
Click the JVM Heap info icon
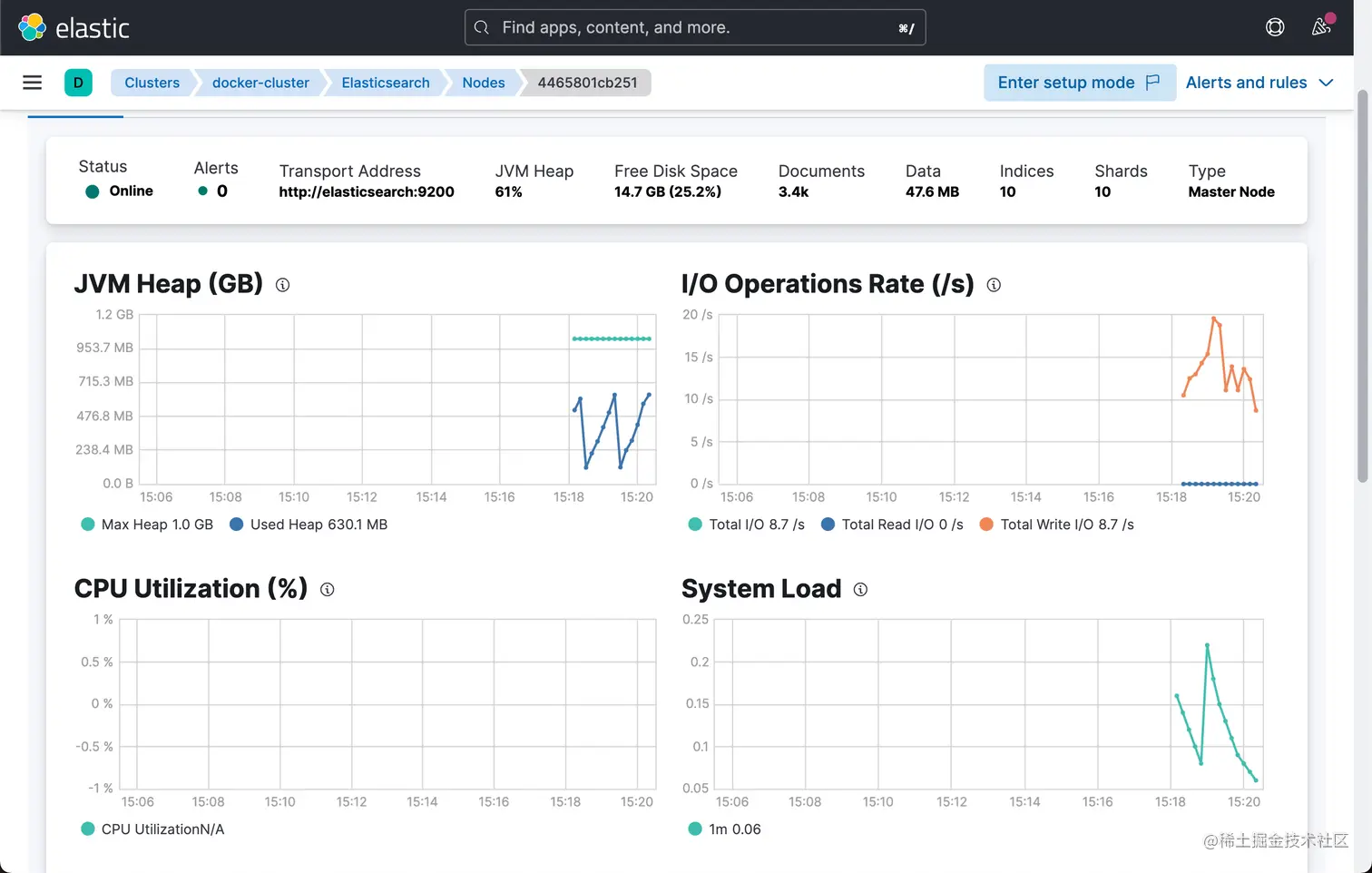click(x=282, y=285)
